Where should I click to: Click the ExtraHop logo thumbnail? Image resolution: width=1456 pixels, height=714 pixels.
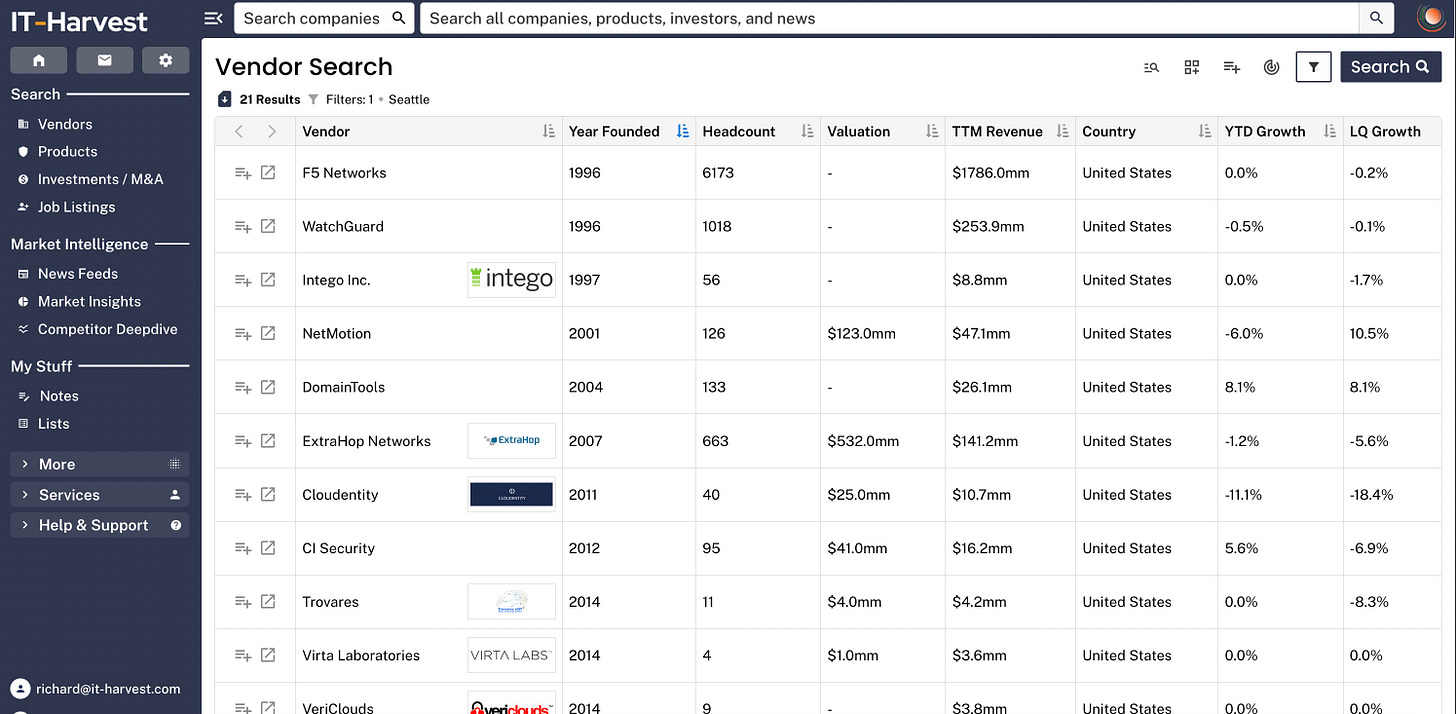[511, 440]
